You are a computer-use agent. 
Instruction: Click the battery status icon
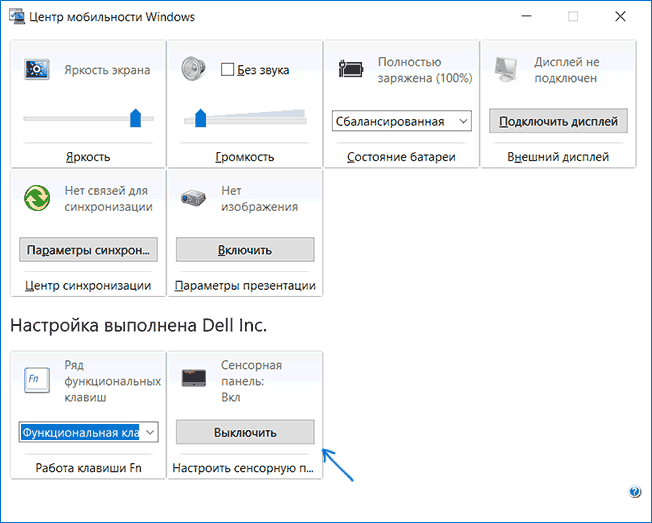[x=351, y=70]
